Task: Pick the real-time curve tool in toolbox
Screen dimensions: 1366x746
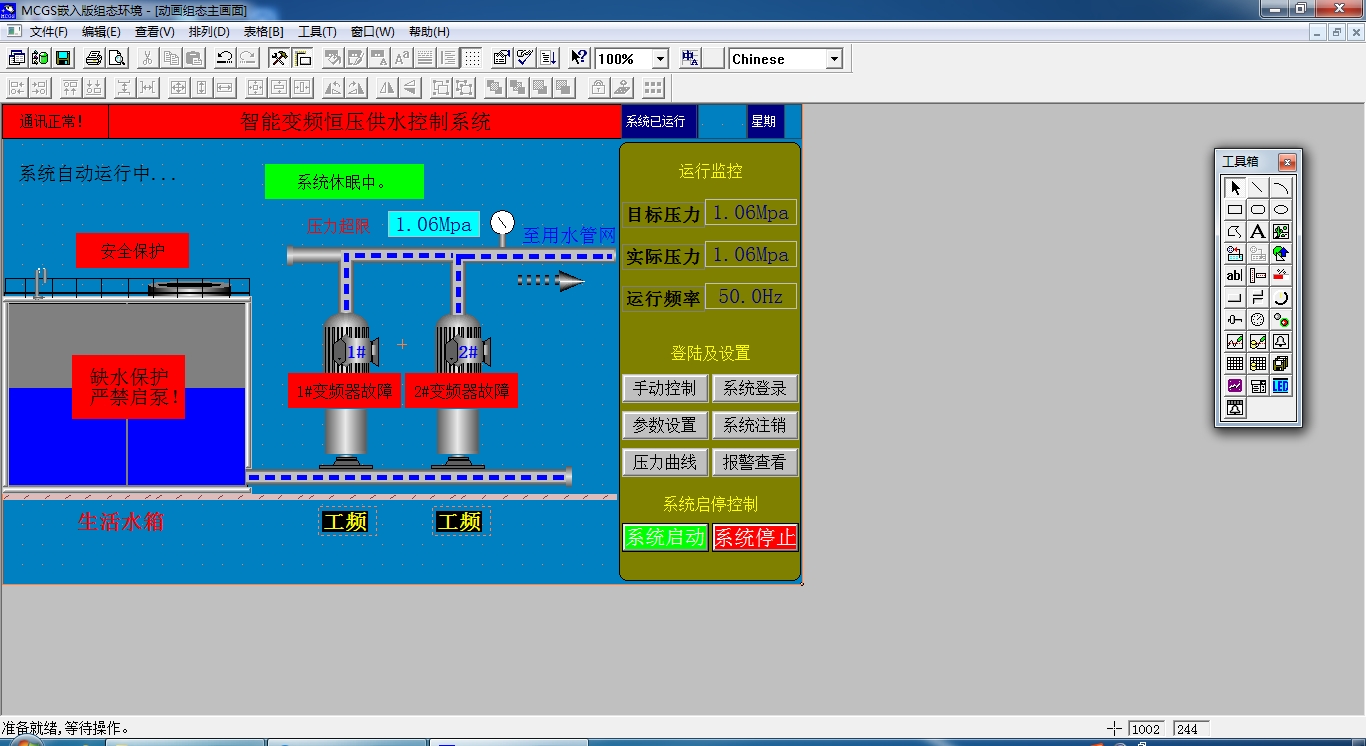Action: pyautogui.click(x=1235, y=342)
